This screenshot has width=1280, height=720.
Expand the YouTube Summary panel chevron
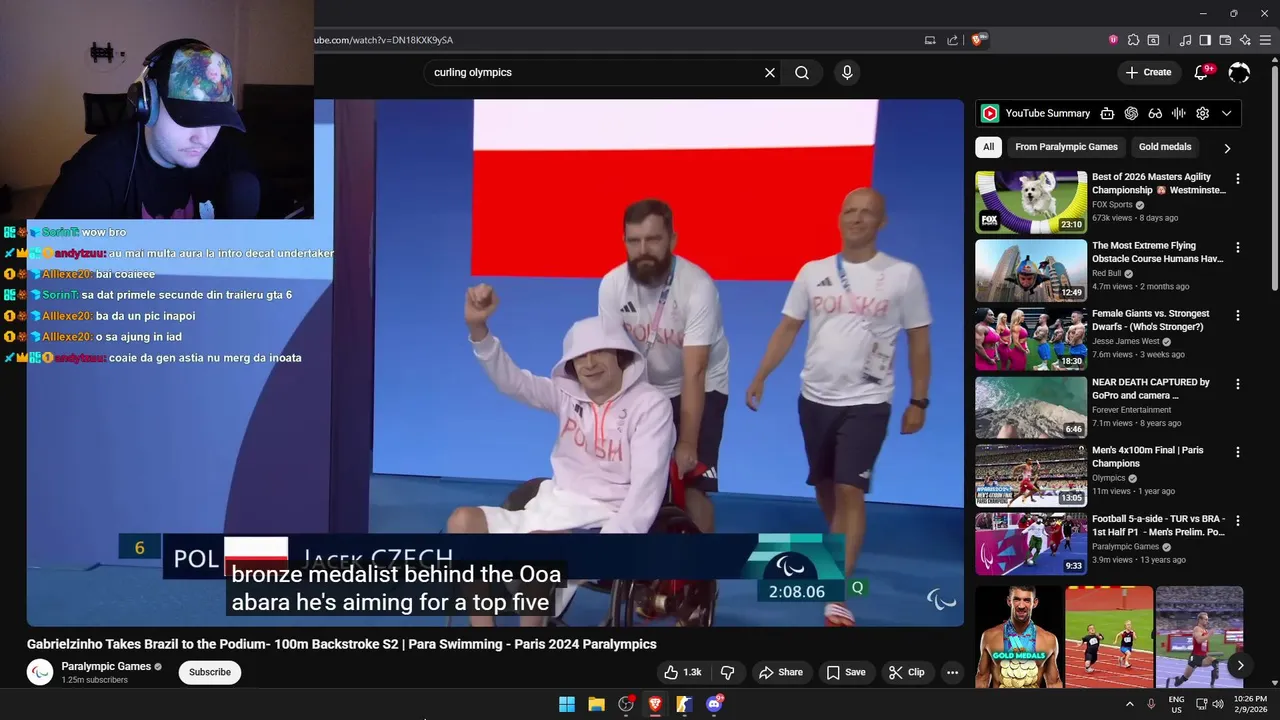pyautogui.click(x=1227, y=113)
